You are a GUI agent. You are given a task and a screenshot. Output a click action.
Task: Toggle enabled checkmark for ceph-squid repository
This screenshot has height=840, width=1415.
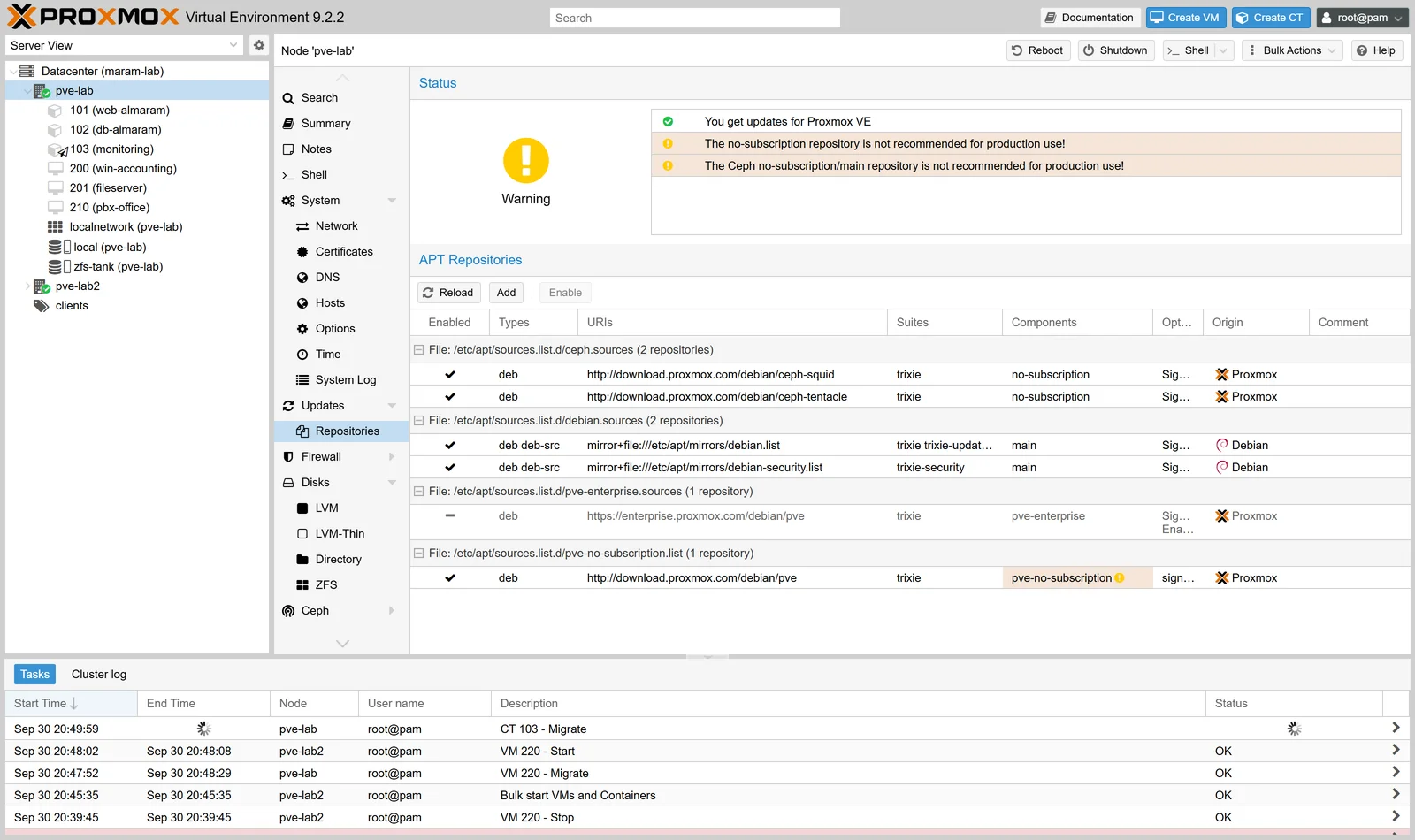450,375
